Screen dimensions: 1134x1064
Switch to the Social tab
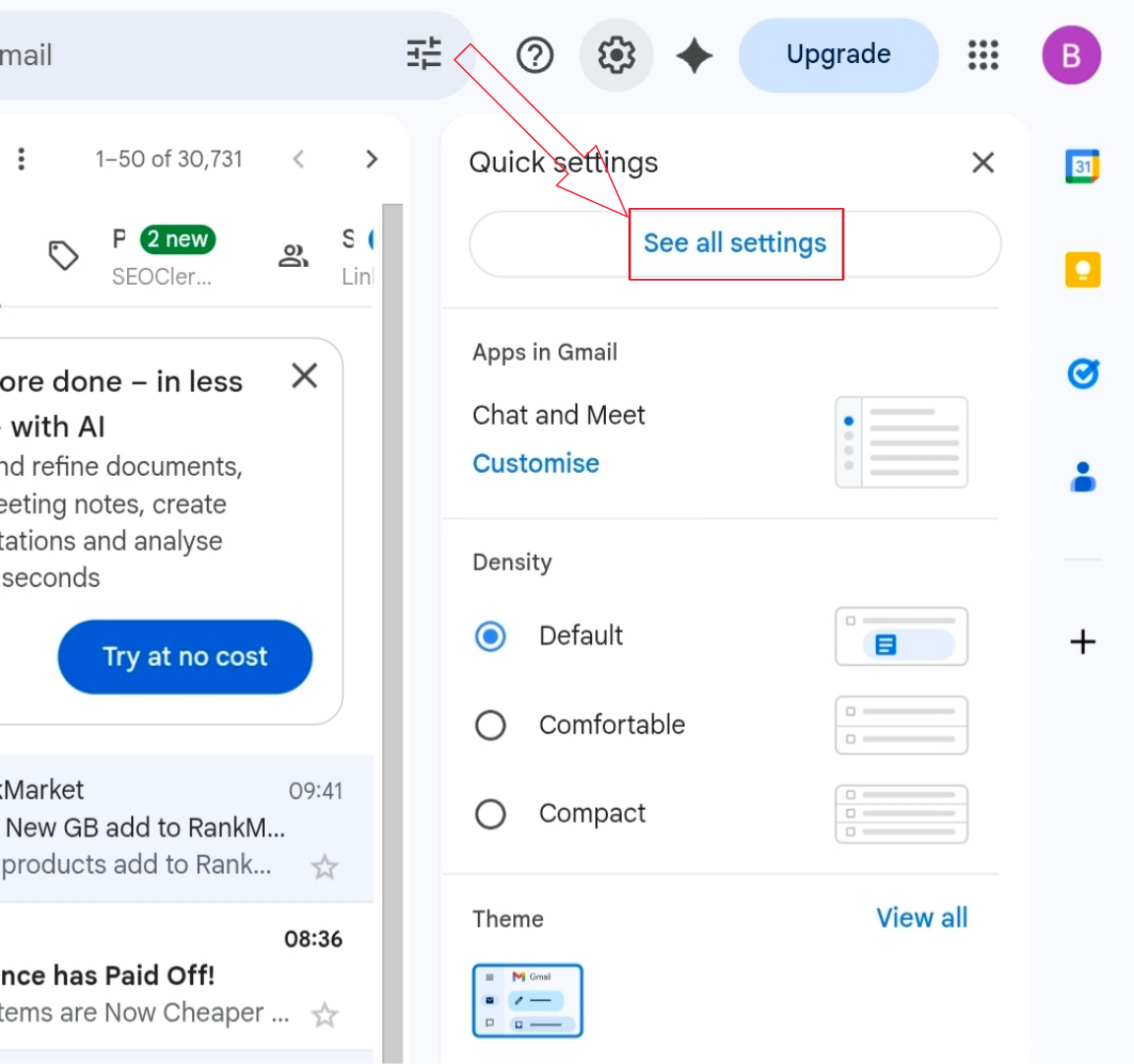[x=325, y=256]
